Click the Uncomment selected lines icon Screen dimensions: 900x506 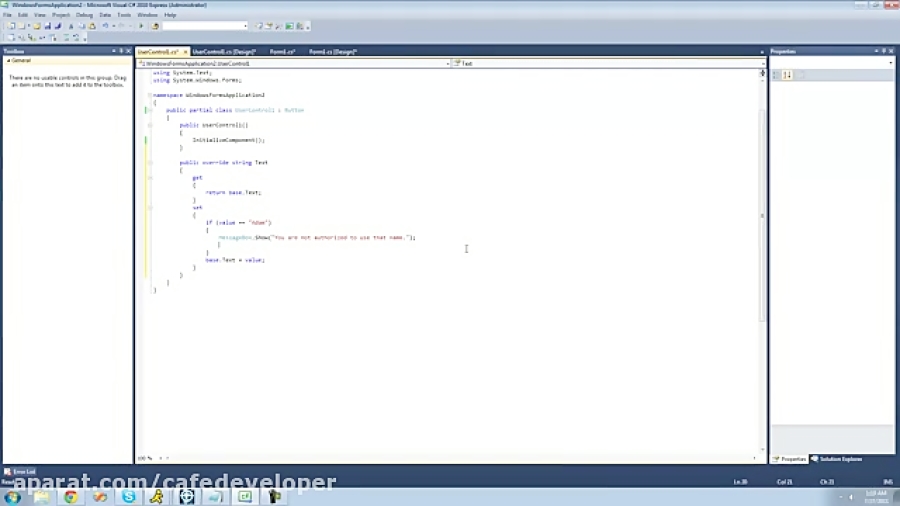(76, 38)
